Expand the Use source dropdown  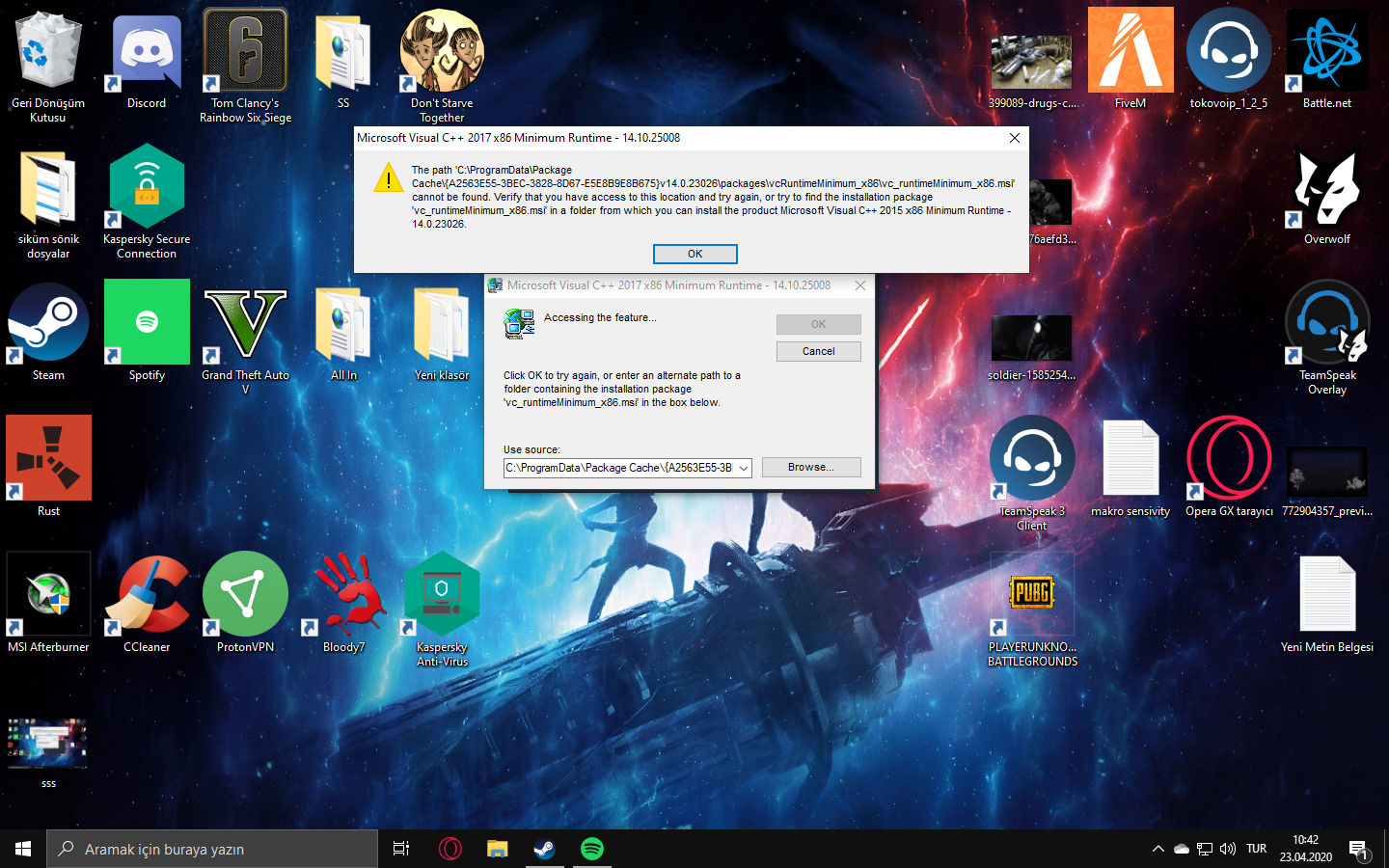tap(744, 468)
